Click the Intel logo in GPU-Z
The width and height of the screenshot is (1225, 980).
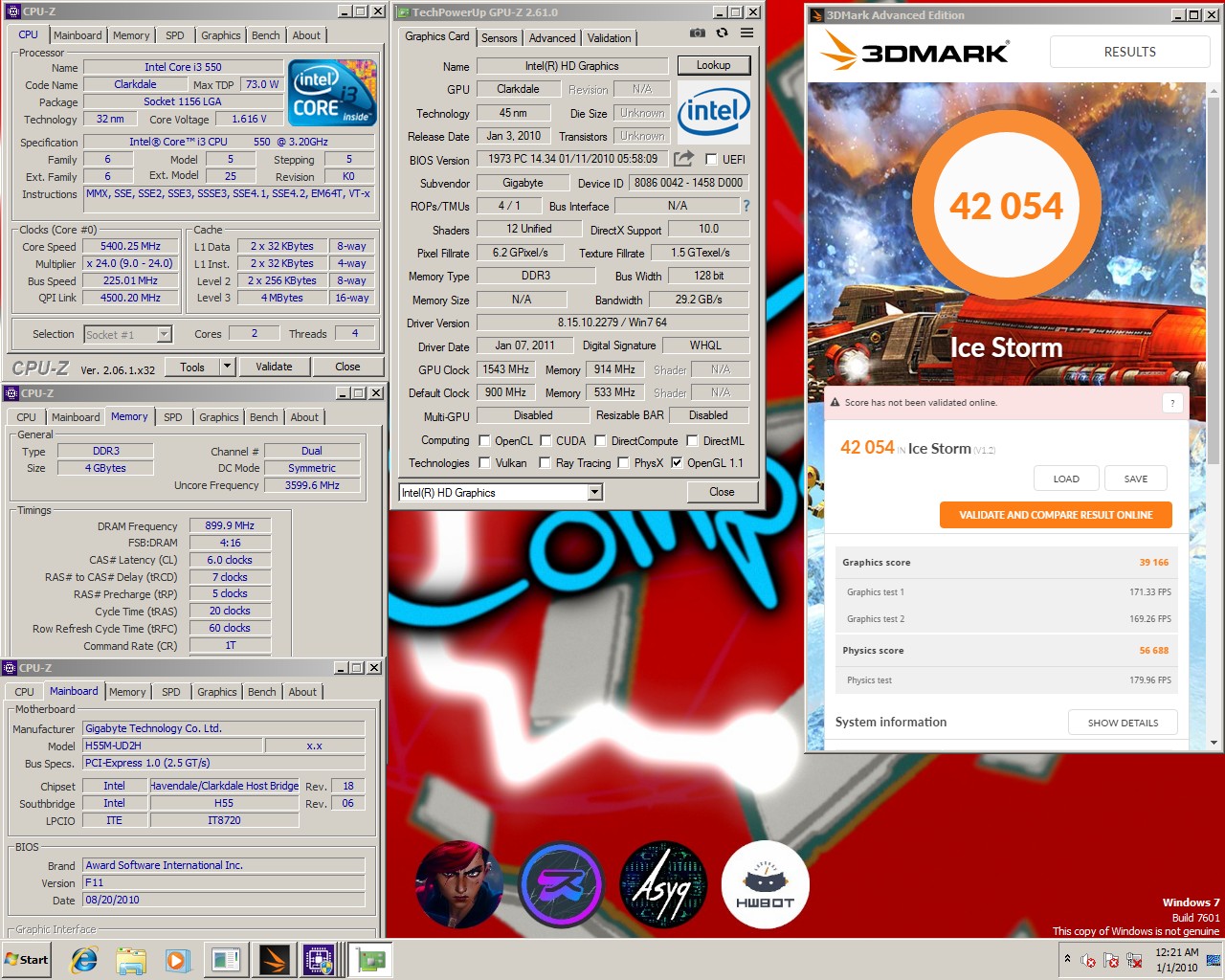[713, 112]
